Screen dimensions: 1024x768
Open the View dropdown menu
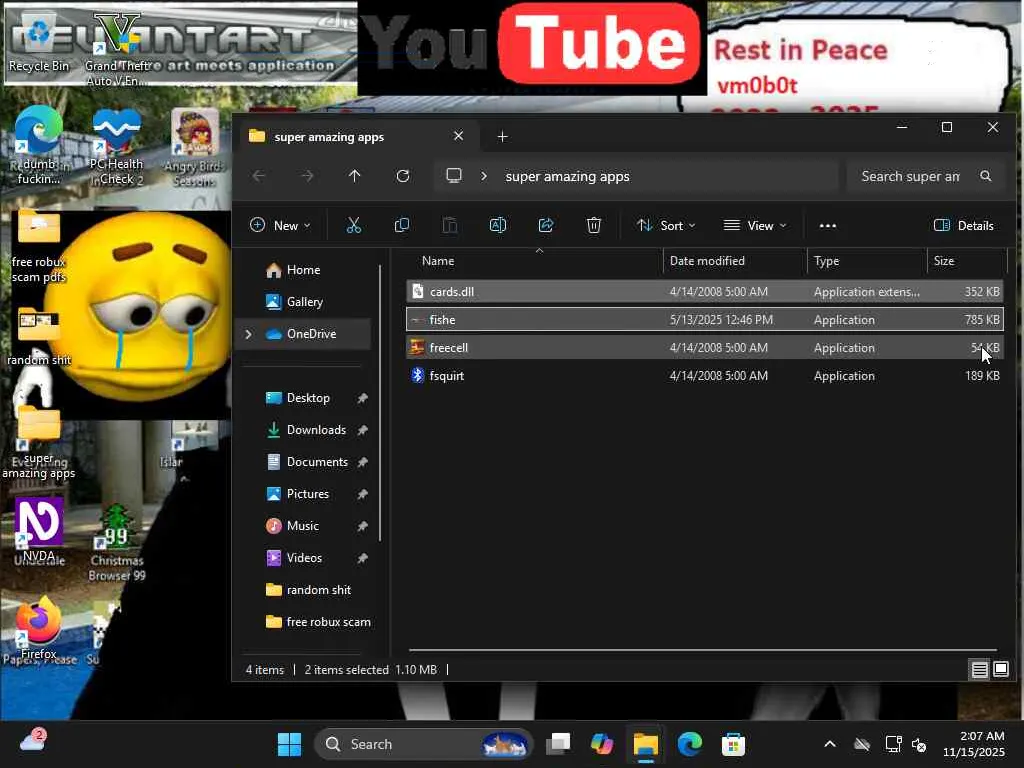[x=755, y=225]
